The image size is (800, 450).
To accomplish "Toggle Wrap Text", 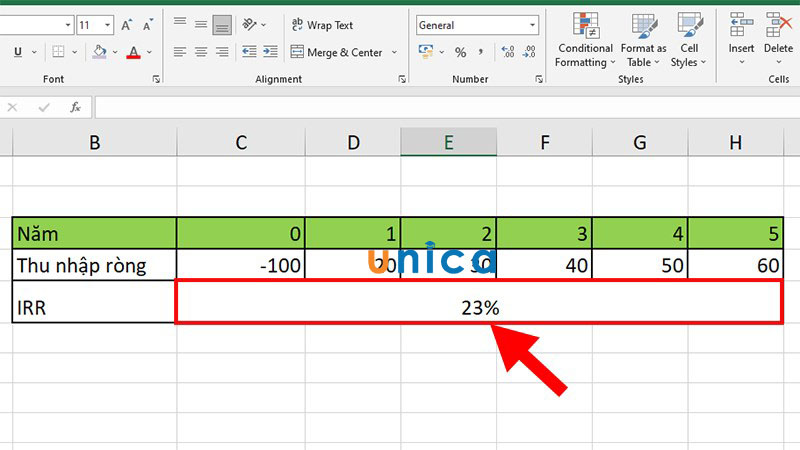I will tap(322, 25).
